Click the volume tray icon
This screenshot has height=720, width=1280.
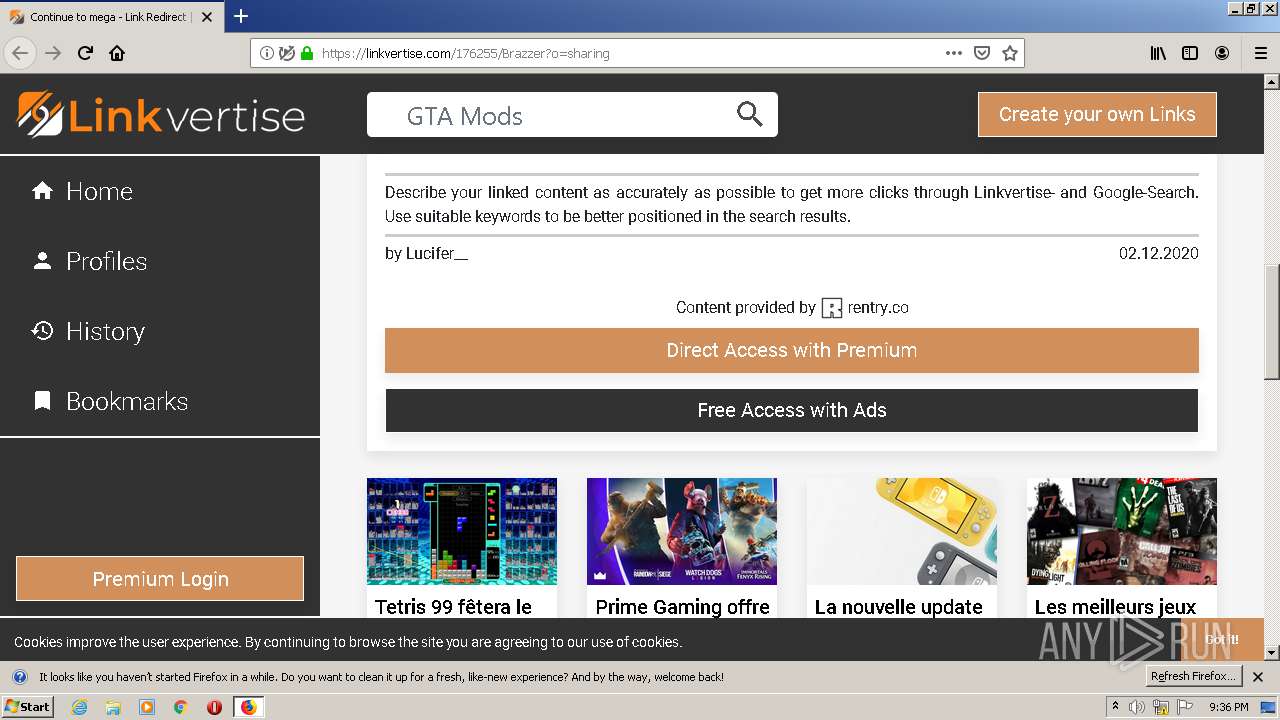(x=1137, y=707)
